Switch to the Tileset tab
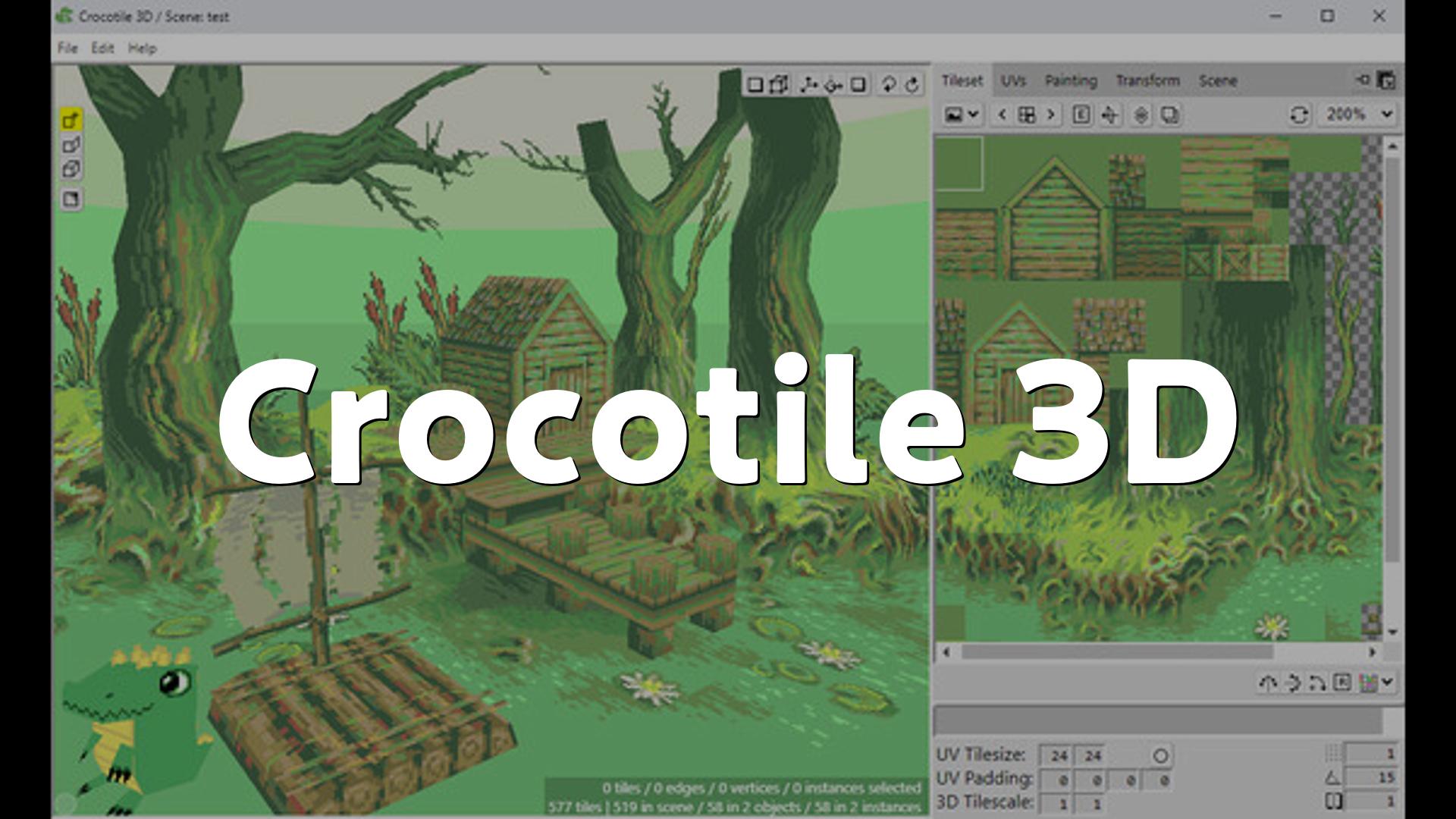The height and width of the screenshot is (819, 1456). (962, 80)
